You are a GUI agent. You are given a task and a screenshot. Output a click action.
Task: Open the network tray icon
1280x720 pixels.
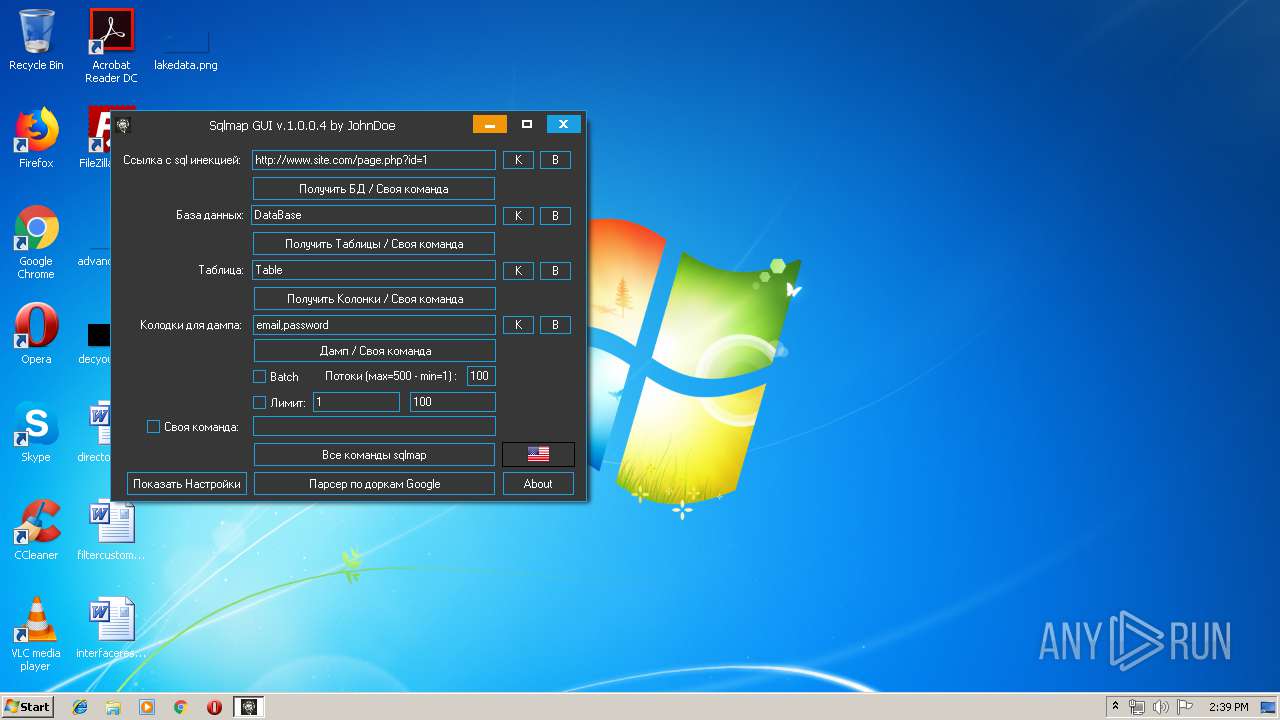(x=1138, y=707)
